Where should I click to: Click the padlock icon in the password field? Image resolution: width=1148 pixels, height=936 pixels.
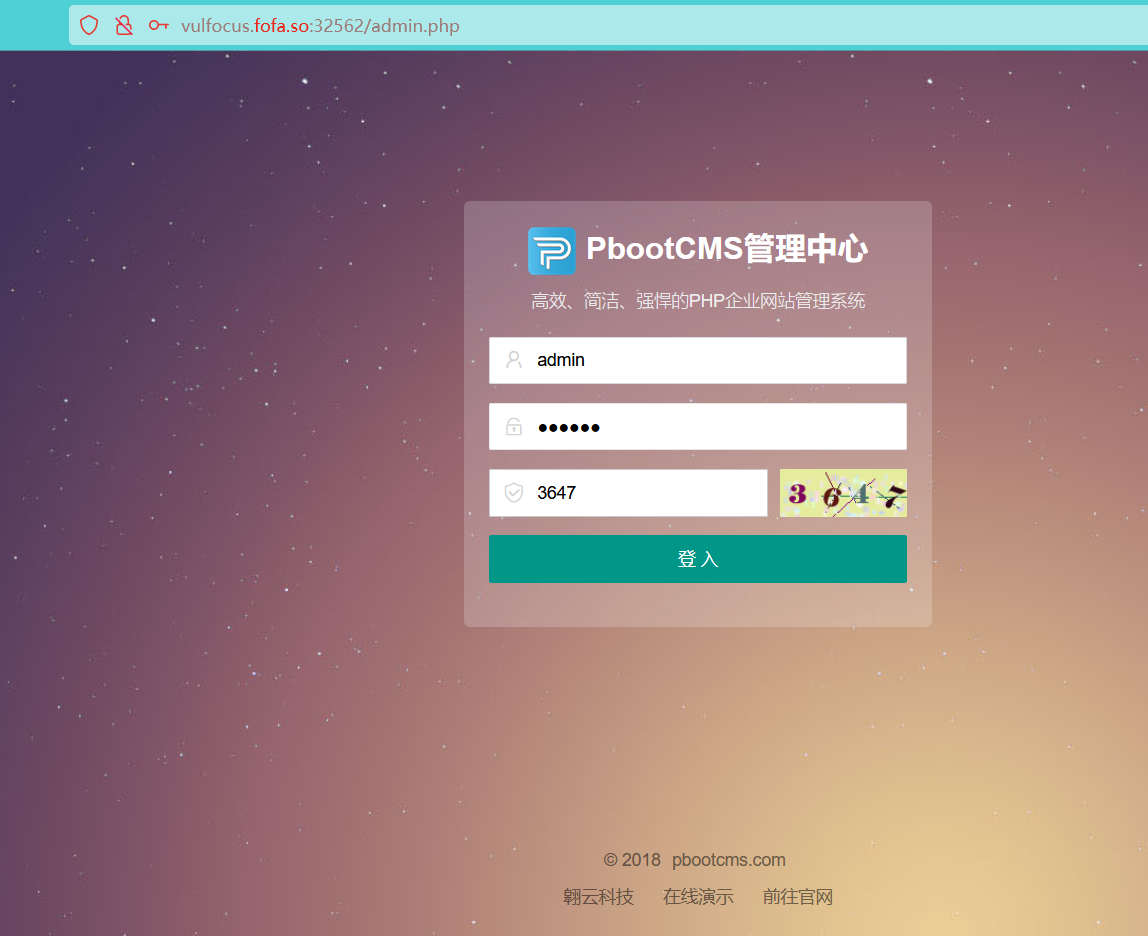[x=514, y=426]
